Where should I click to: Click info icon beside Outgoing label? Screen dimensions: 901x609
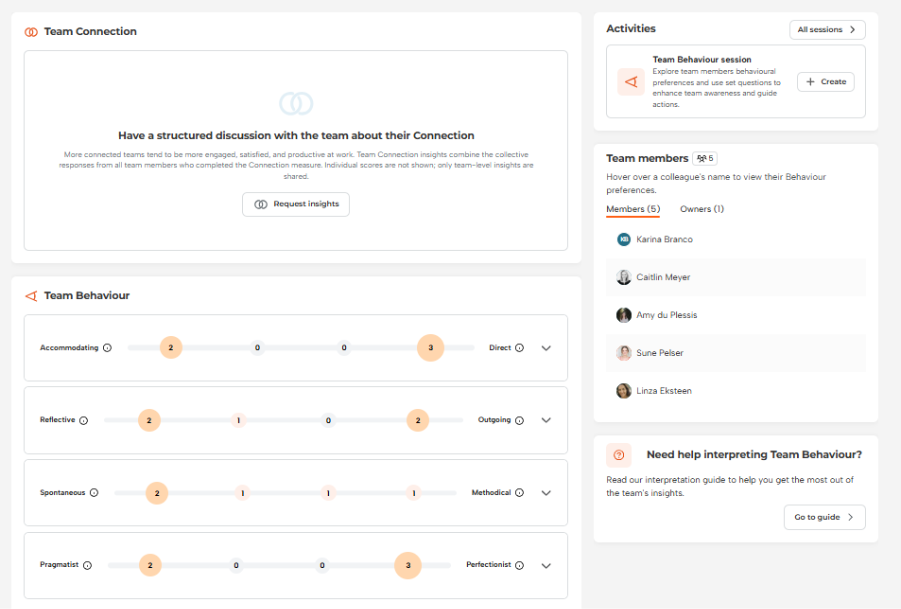(x=520, y=420)
